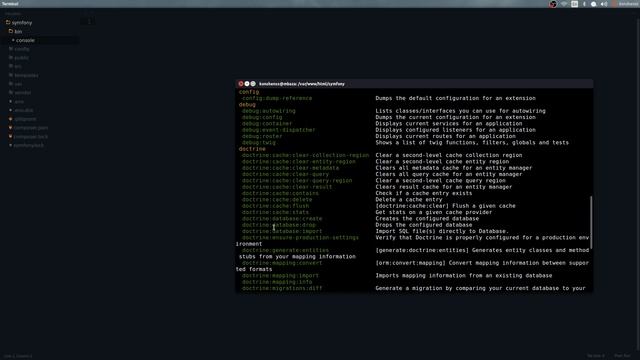The height and width of the screenshot is (360, 640).
Task: Open the .env.dist file
Action: [x=24, y=110]
